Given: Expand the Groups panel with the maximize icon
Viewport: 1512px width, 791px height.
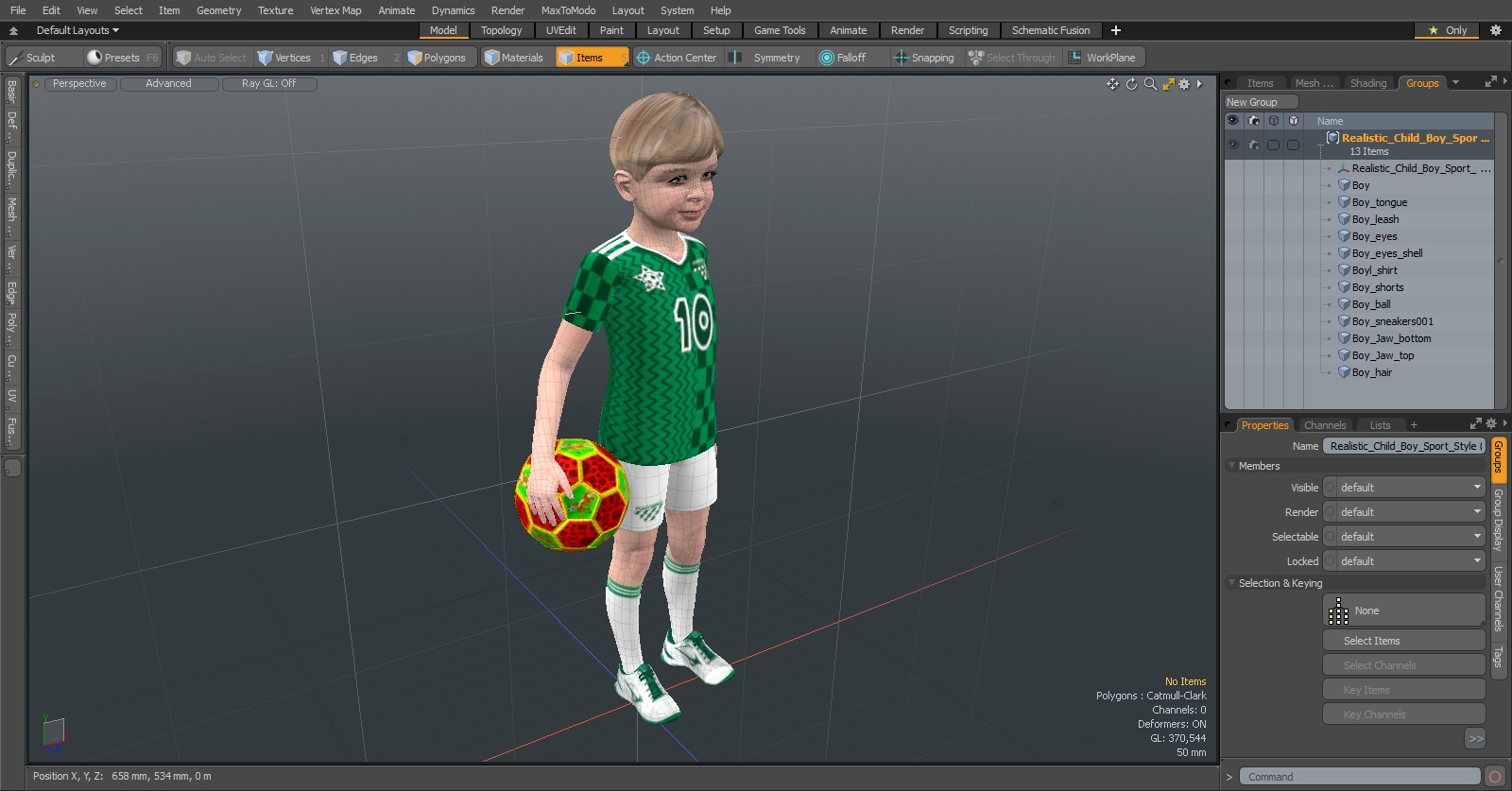Looking at the screenshot, I should [x=1491, y=82].
